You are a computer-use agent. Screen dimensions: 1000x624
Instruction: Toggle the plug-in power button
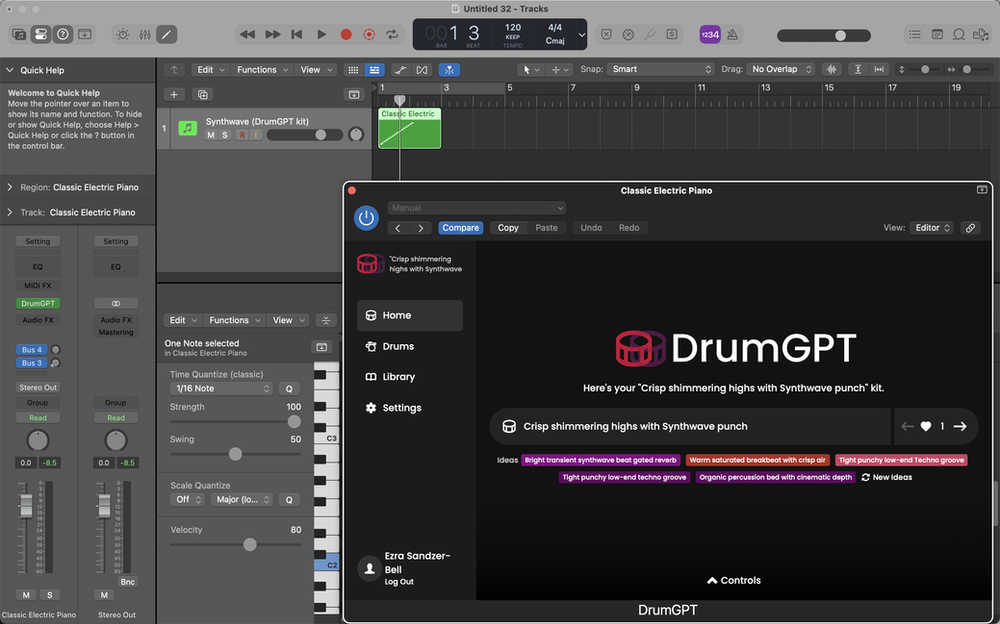(366, 218)
